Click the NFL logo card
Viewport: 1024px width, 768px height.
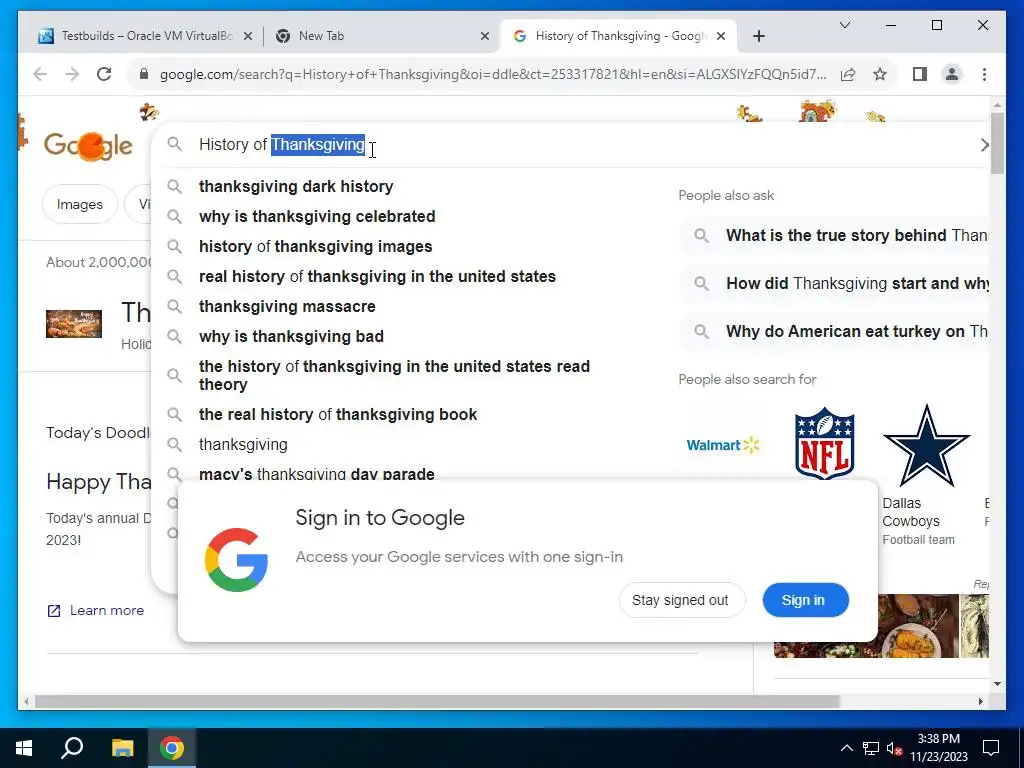pos(825,443)
